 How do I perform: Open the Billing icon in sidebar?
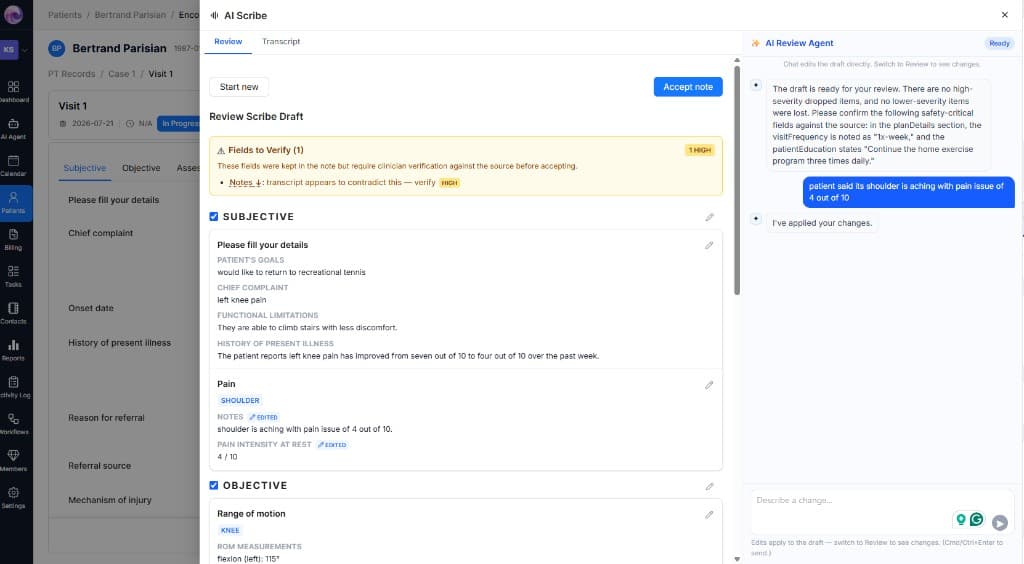click(13, 239)
